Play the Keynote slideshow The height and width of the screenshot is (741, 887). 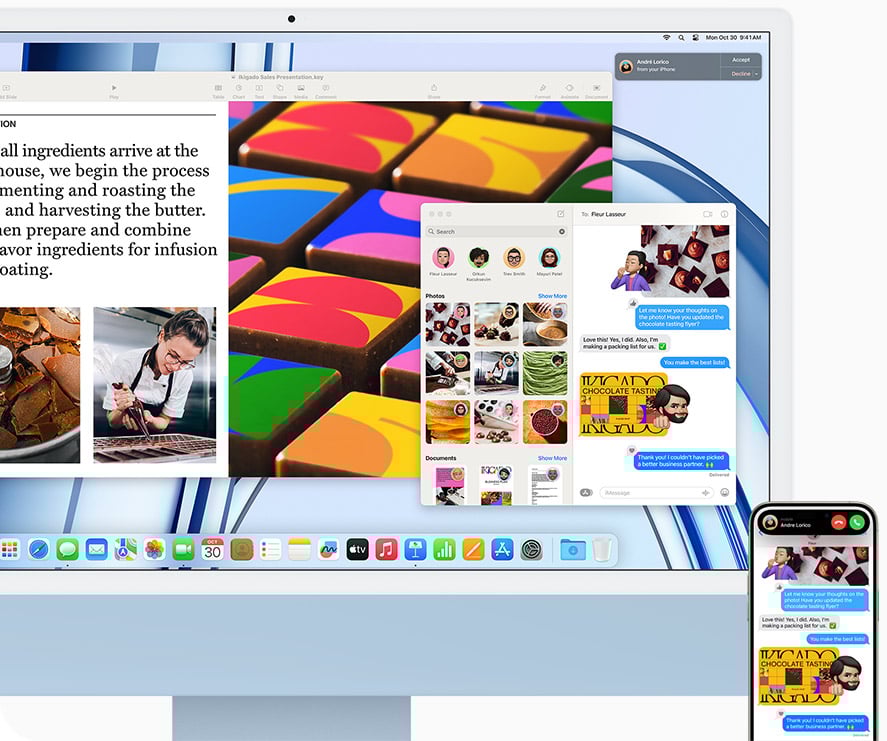[x=114, y=89]
